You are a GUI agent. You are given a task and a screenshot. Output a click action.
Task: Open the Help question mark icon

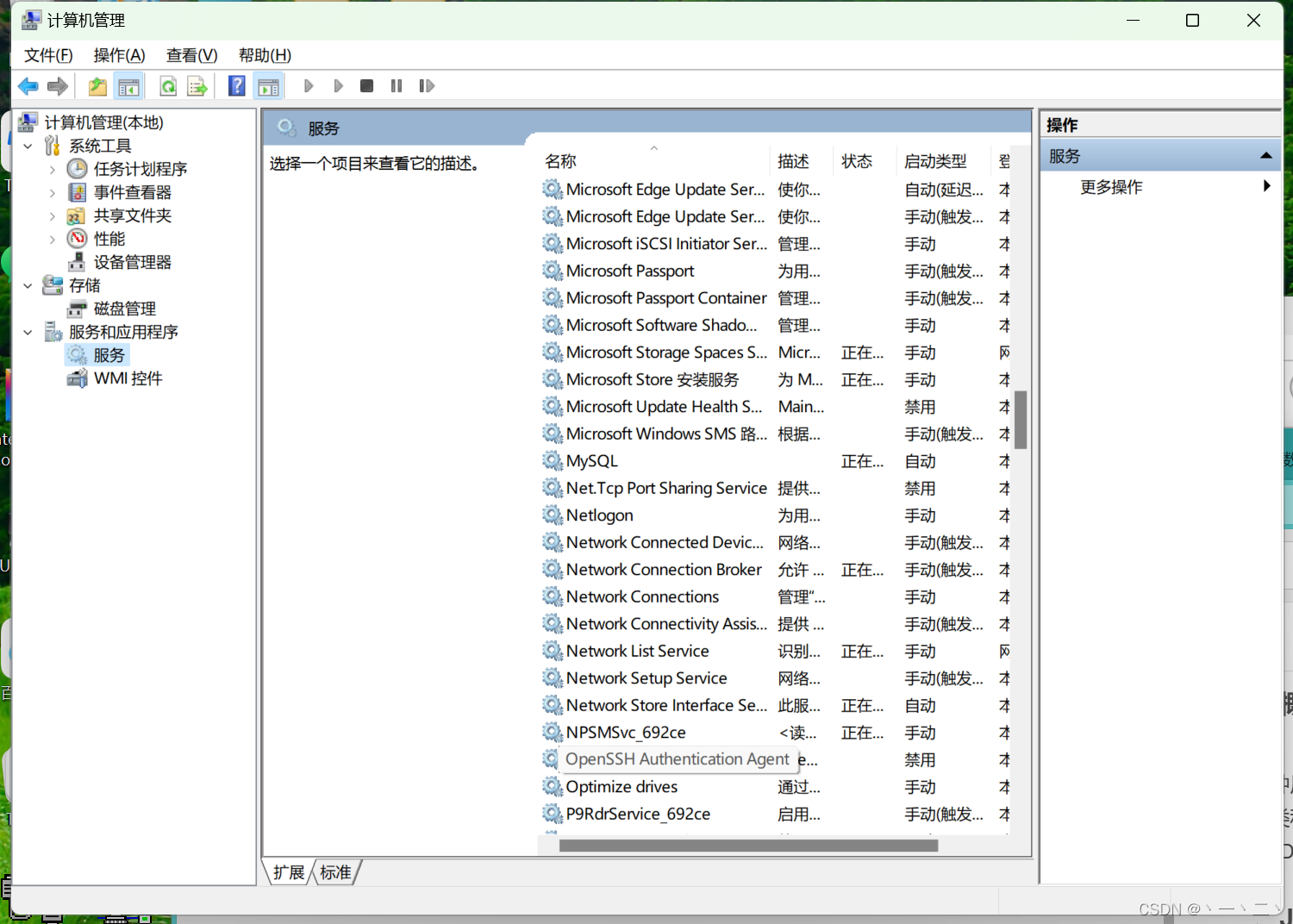237,86
